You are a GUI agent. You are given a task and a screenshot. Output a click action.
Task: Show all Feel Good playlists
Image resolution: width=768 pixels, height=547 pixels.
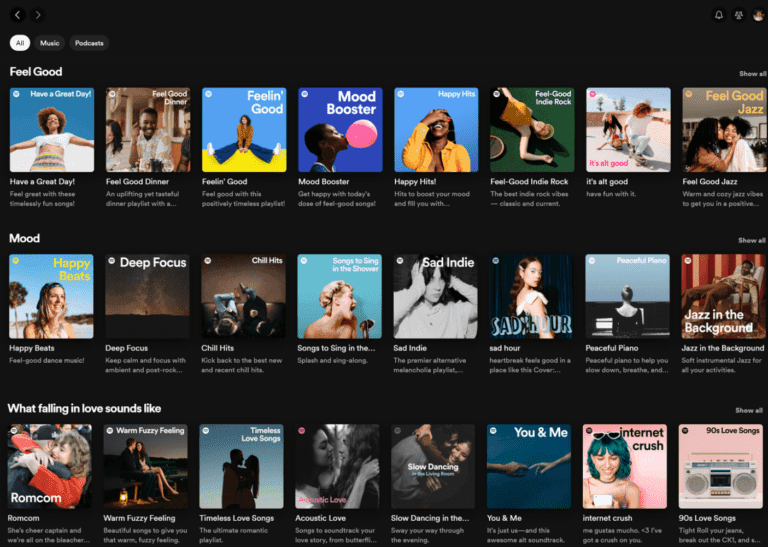coord(752,74)
